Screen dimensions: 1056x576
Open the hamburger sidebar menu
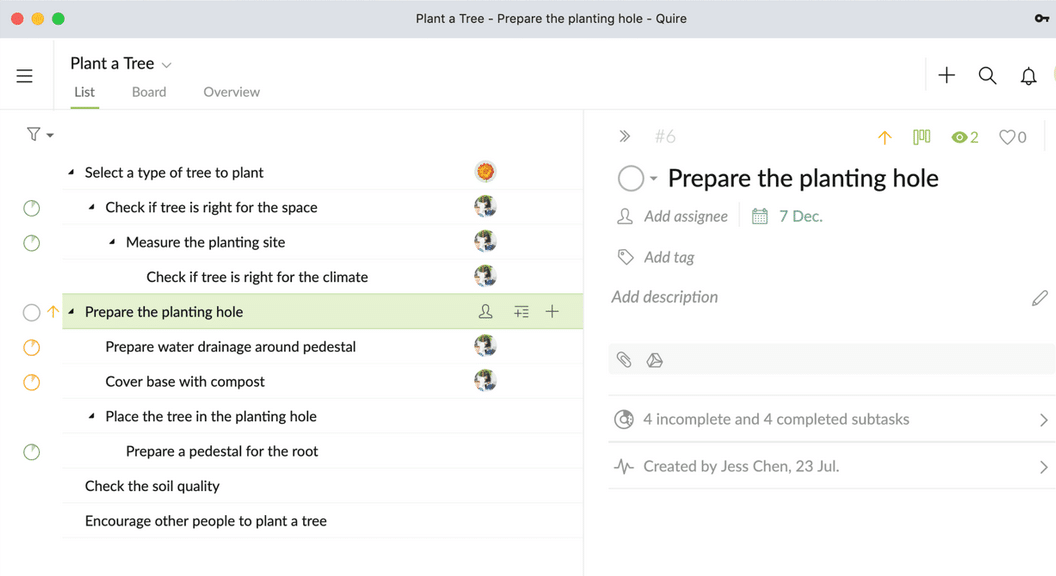click(24, 75)
